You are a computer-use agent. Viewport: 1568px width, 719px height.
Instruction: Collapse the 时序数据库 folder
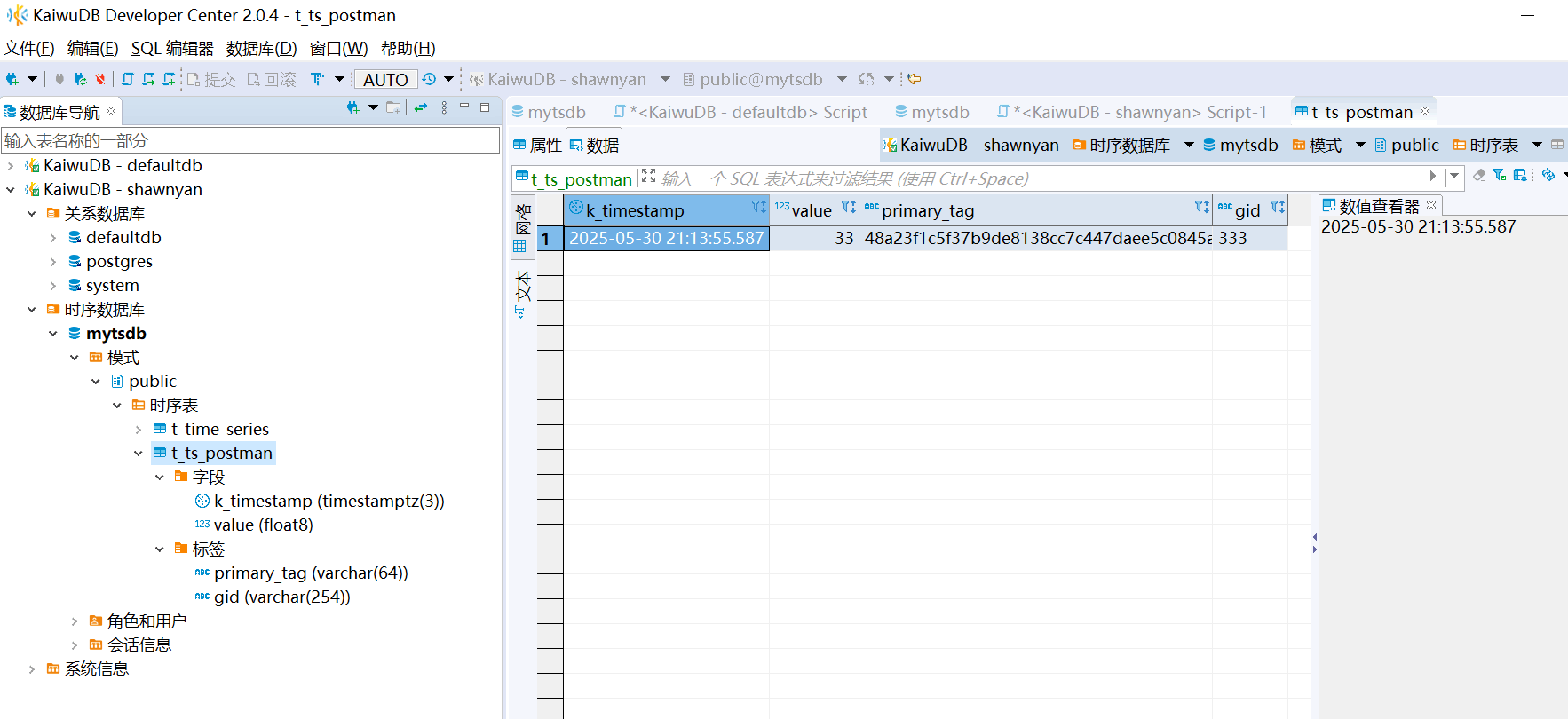(x=32, y=309)
